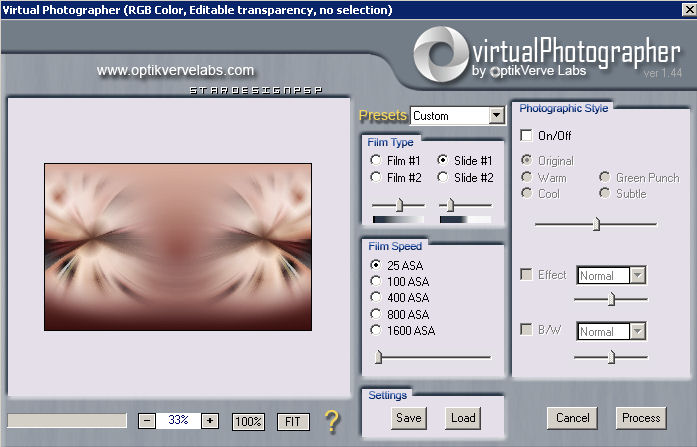Pick 800 ASA film speed
Screen dimensions: 697x447
tap(376, 314)
